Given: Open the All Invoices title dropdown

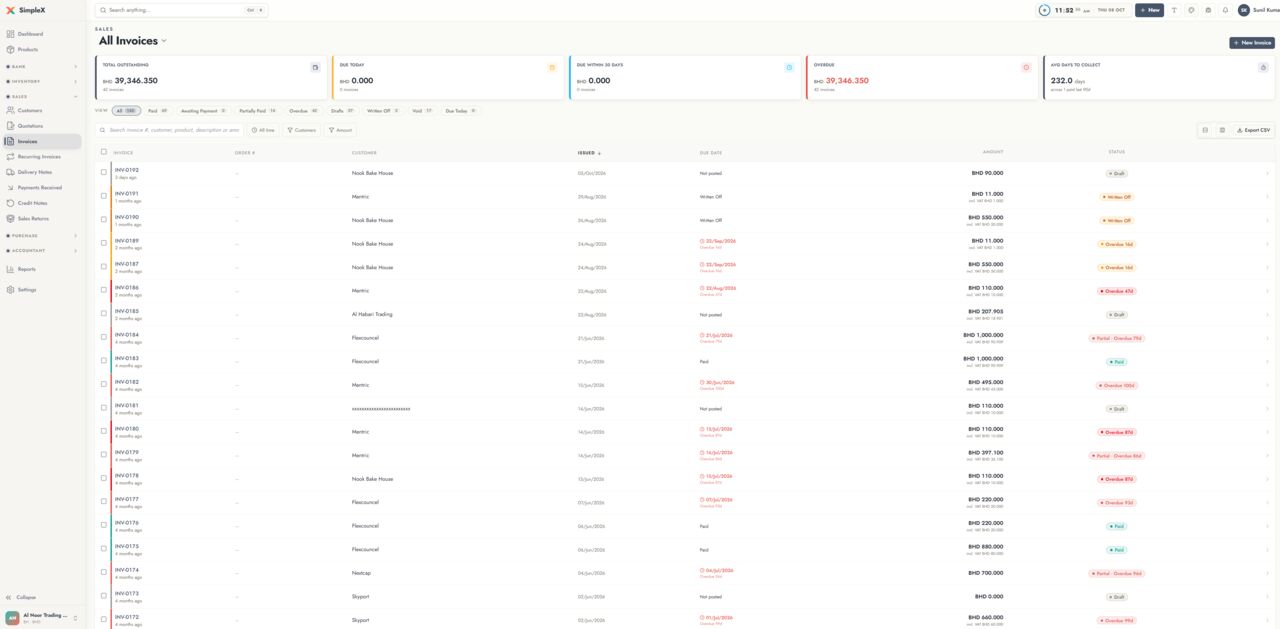Looking at the screenshot, I should click(x=133, y=41).
